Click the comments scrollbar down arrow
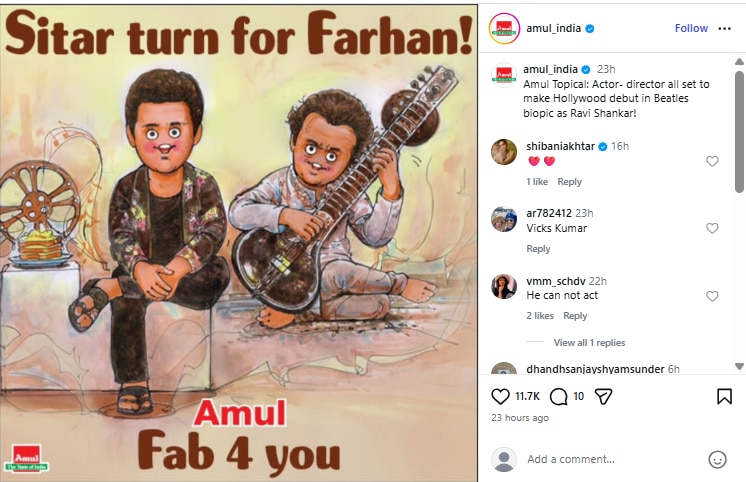746x482 pixels. 739,366
